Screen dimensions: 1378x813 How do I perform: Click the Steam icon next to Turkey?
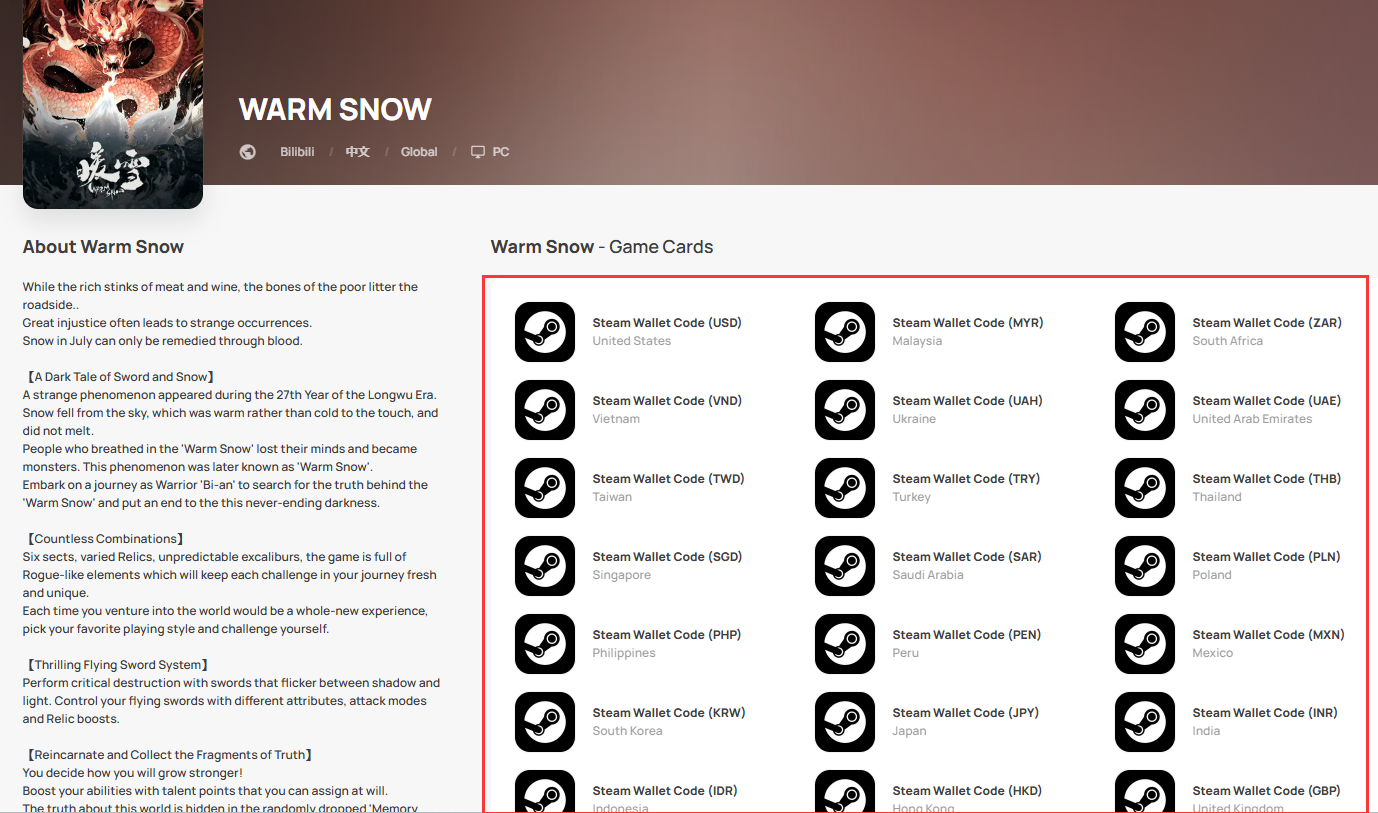[845, 488]
